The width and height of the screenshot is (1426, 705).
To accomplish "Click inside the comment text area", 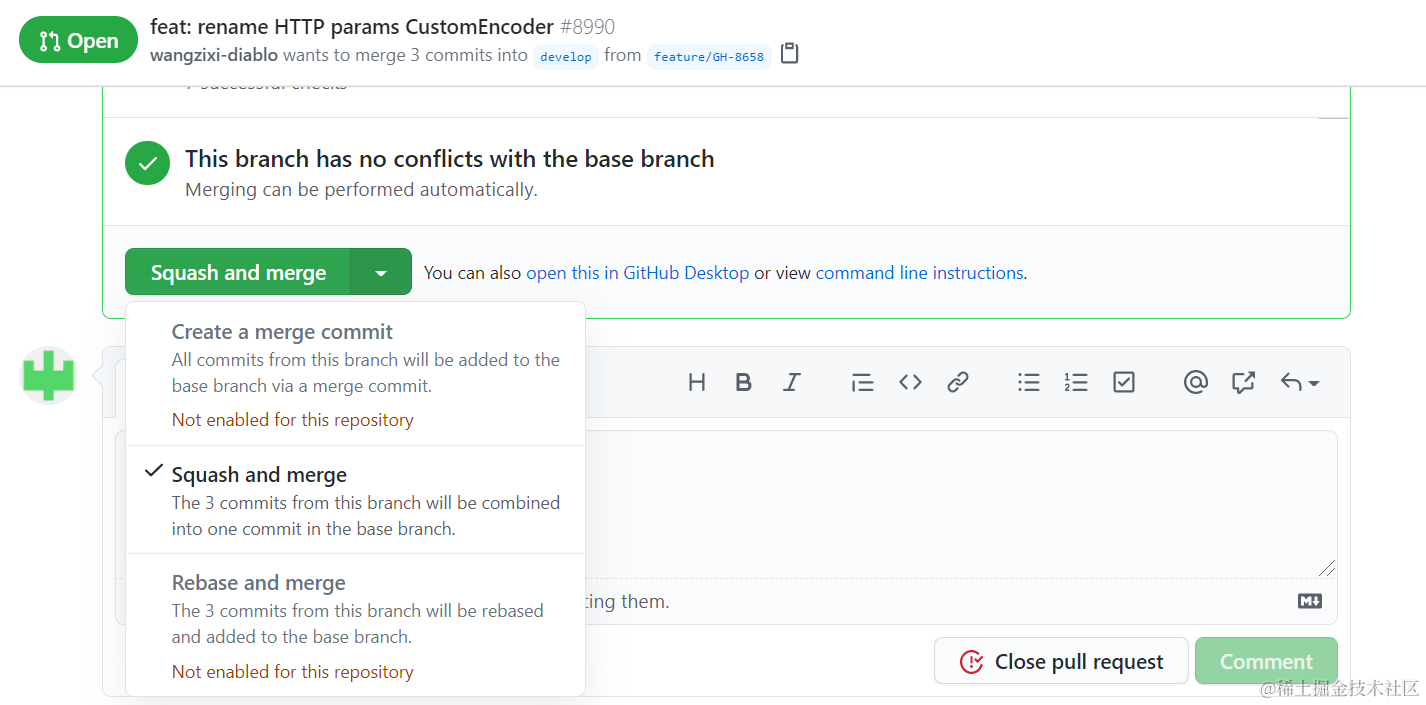I will tap(960, 503).
